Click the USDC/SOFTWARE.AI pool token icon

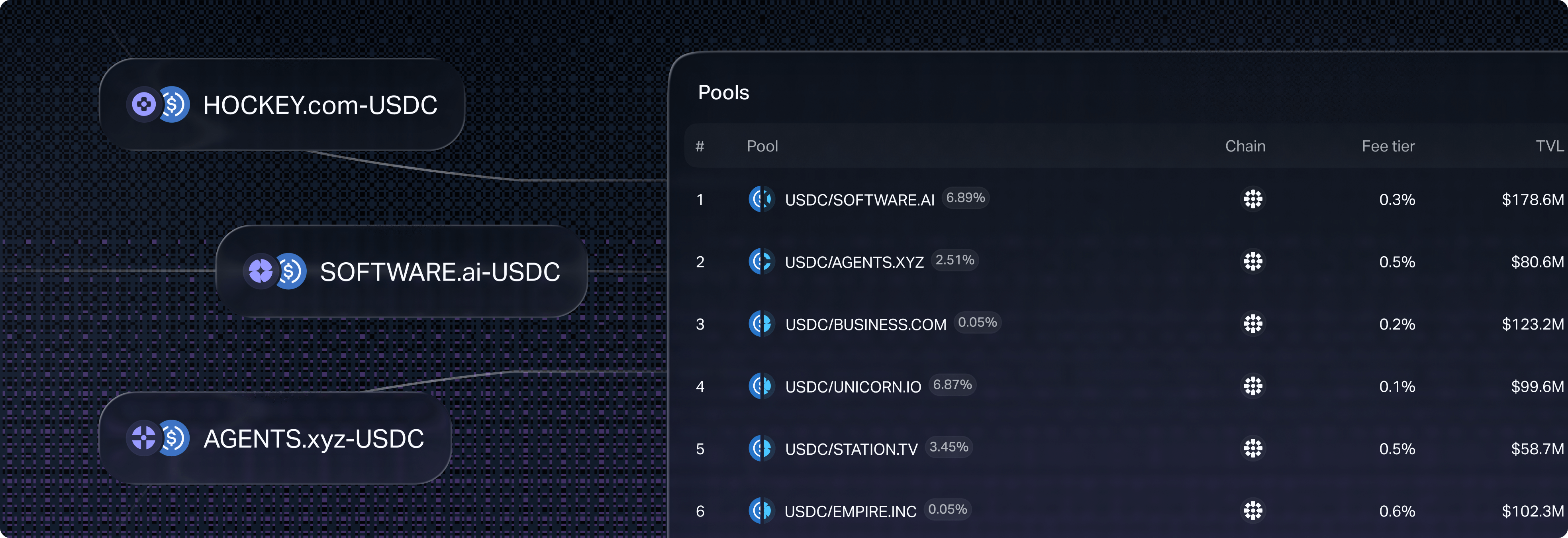pyautogui.click(x=761, y=199)
